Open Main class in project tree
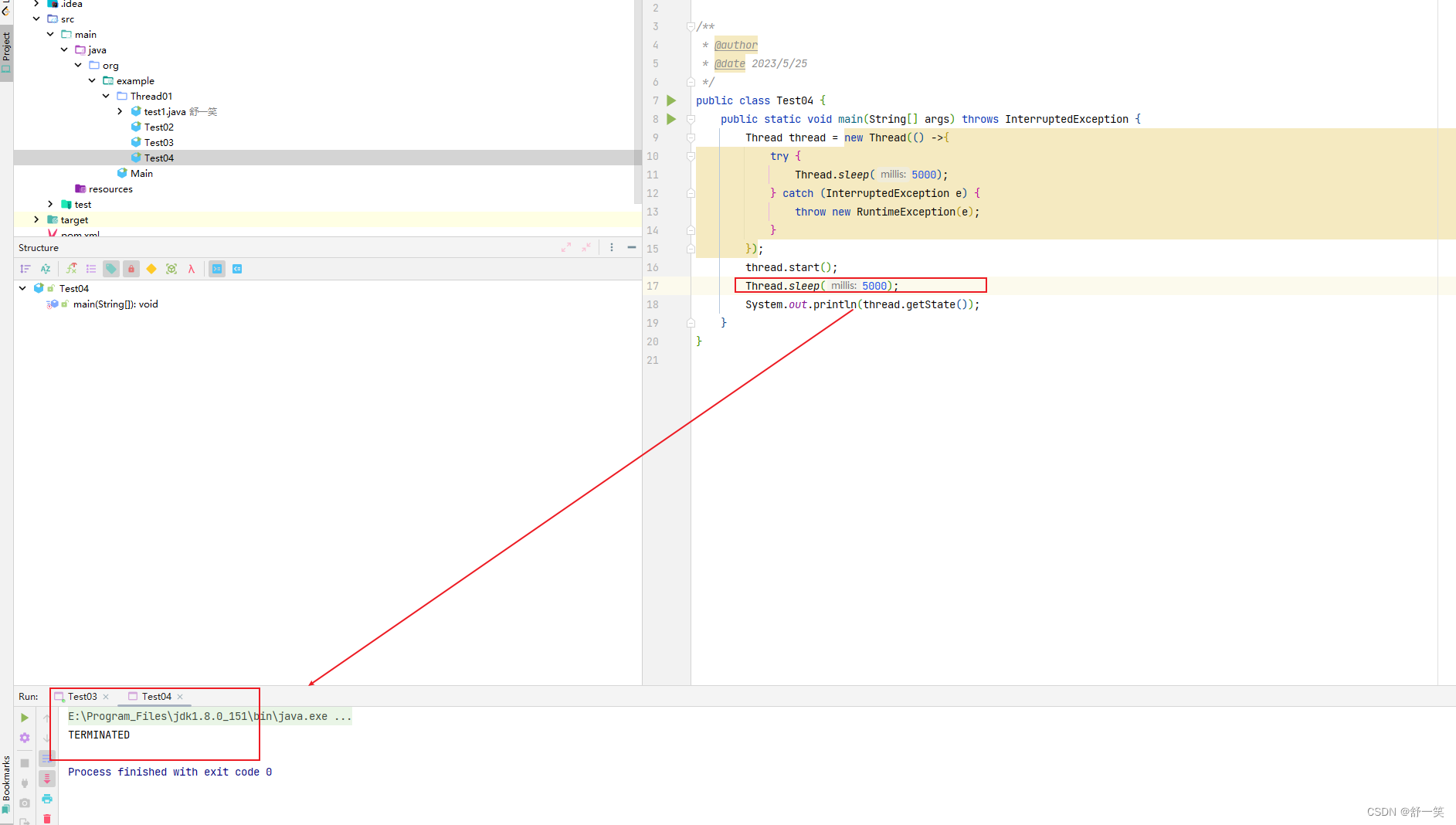 pyautogui.click(x=141, y=173)
